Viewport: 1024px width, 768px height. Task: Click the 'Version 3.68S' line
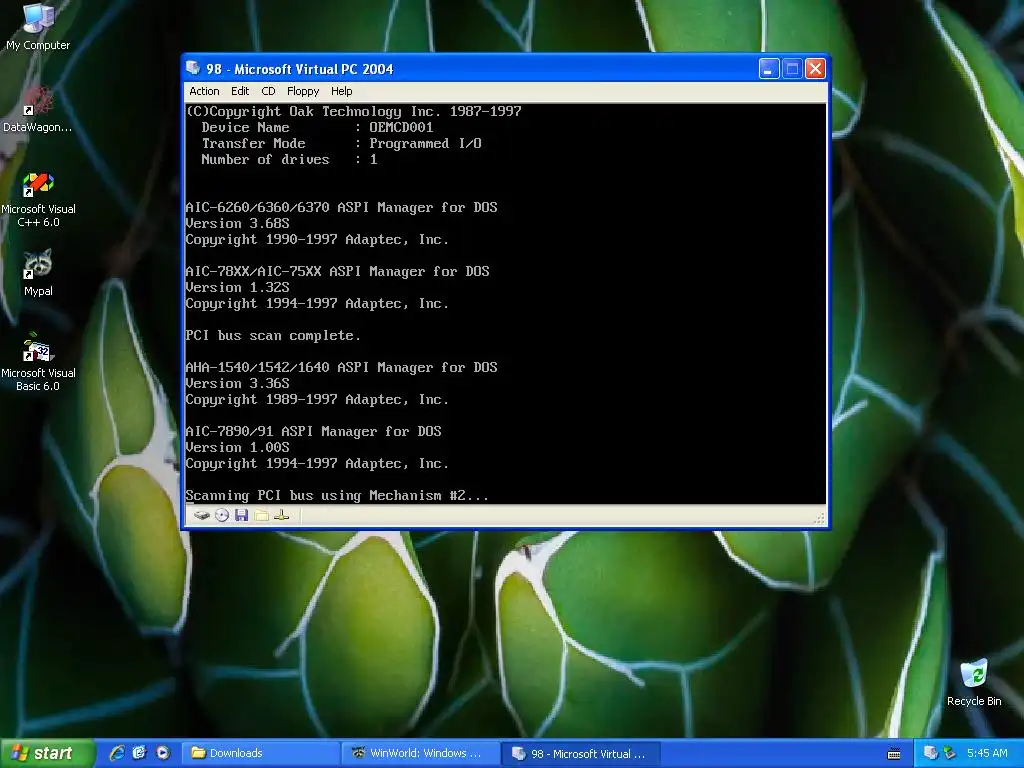pos(238,223)
